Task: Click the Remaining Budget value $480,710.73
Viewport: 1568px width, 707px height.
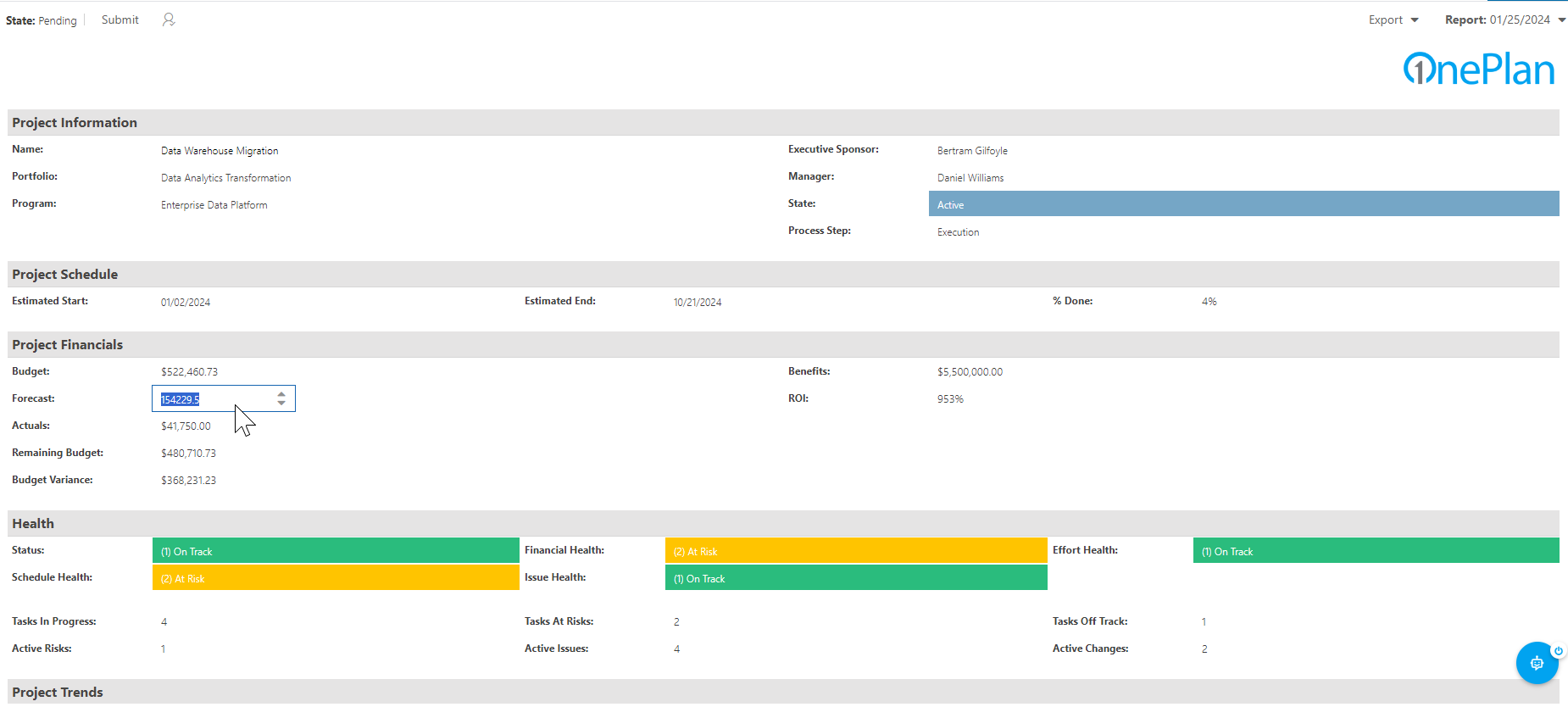Action: coord(188,454)
